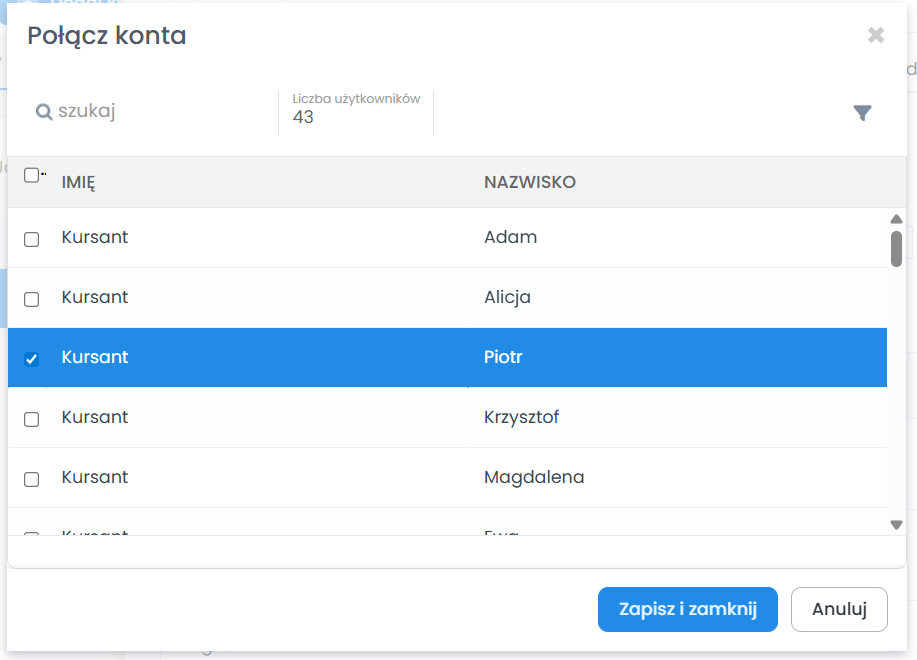Check the box for Kursant Magdalena
The image size is (917, 660).
click(32, 479)
